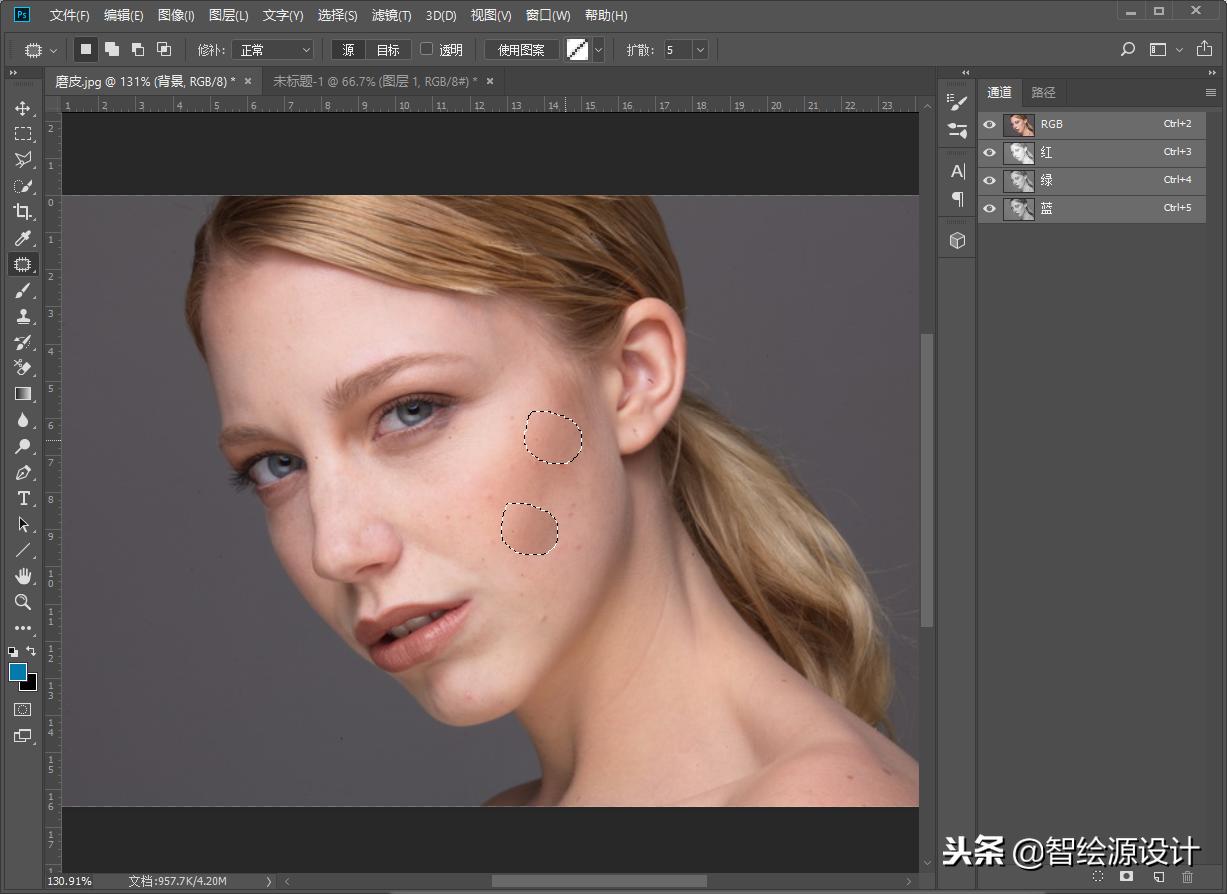Select the Move tool
The image size is (1227, 894).
click(x=22, y=108)
